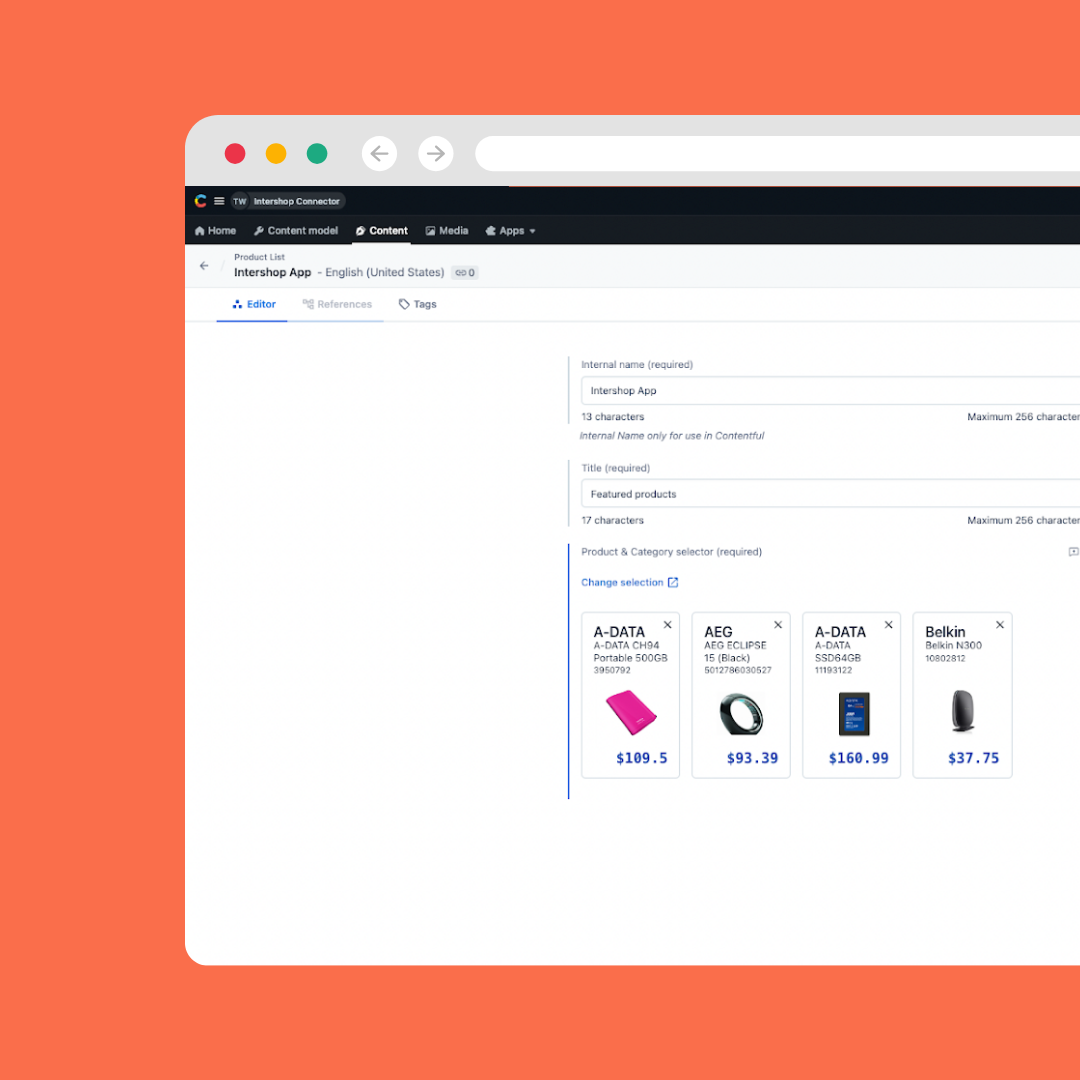Switch to the References tab
This screenshot has width=1080, height=1080.
[337, 304]
